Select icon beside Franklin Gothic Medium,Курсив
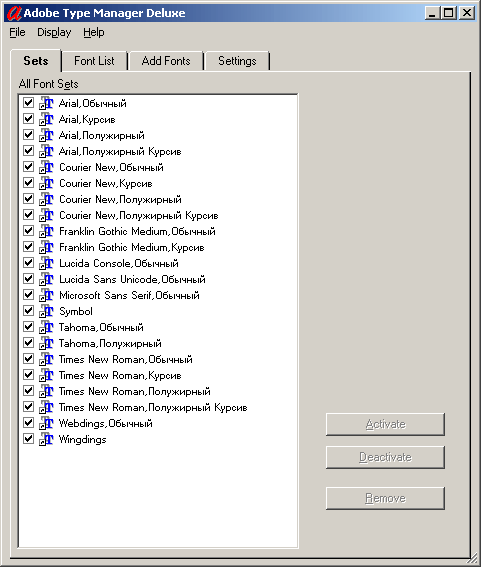The width and height of the screenshot is (481, 567). [46, 247]
